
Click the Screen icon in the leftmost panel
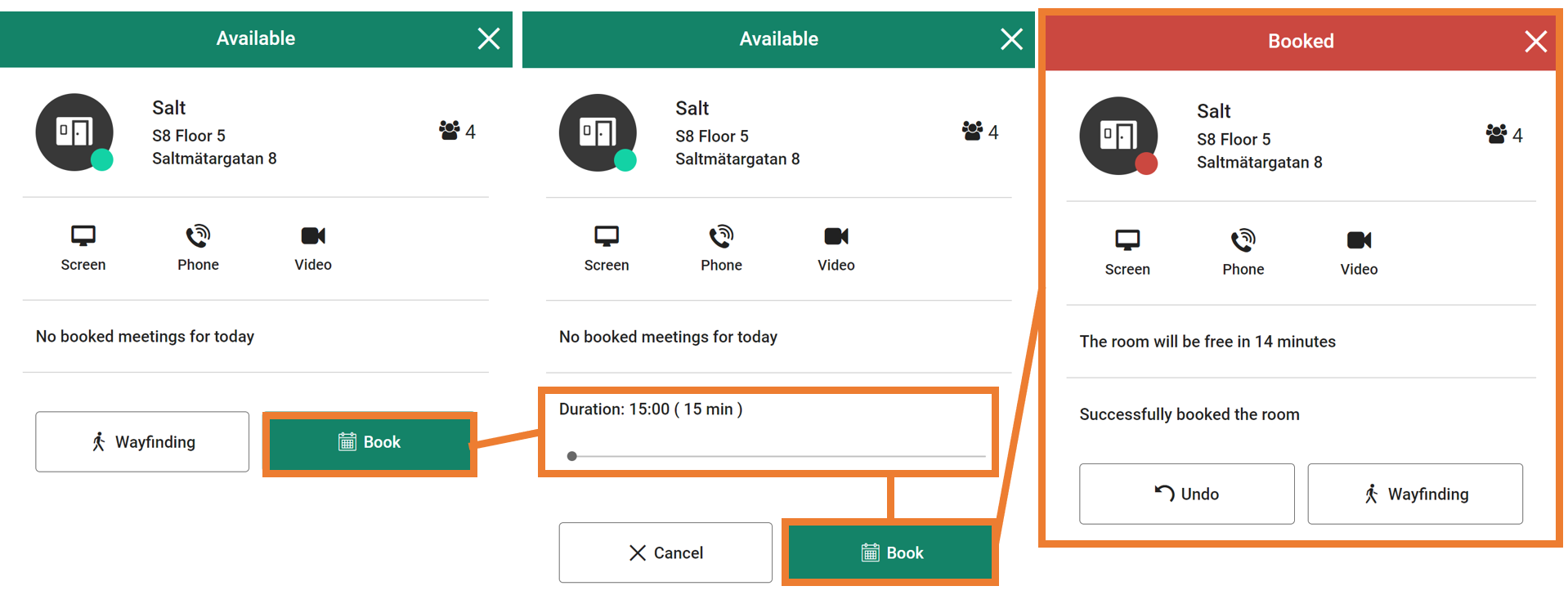83,236
